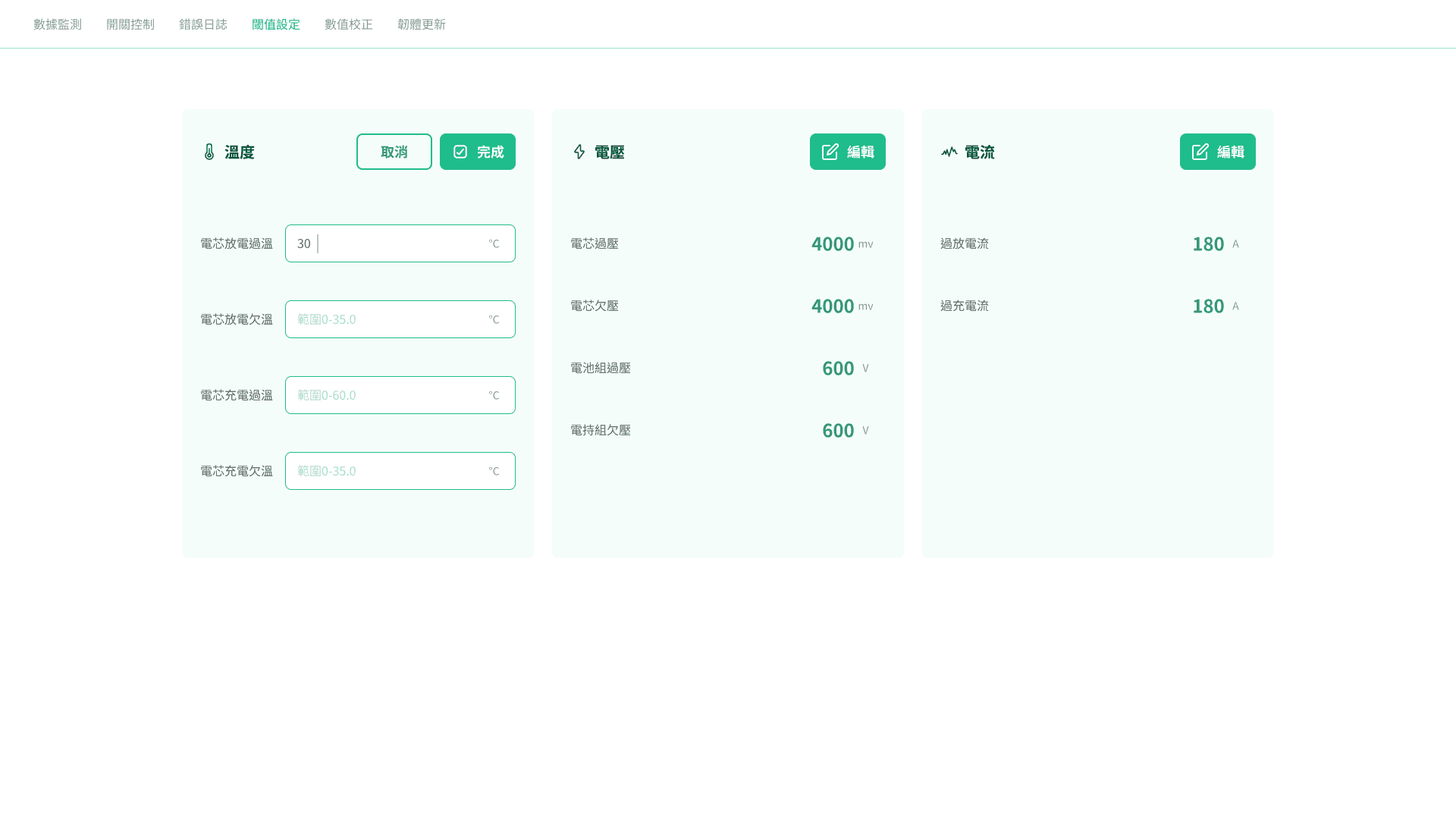The width and height of the screenshot is (1456, 819).
Task: Click the checkmark icon inside 完成 button
Action: [460, 151]
